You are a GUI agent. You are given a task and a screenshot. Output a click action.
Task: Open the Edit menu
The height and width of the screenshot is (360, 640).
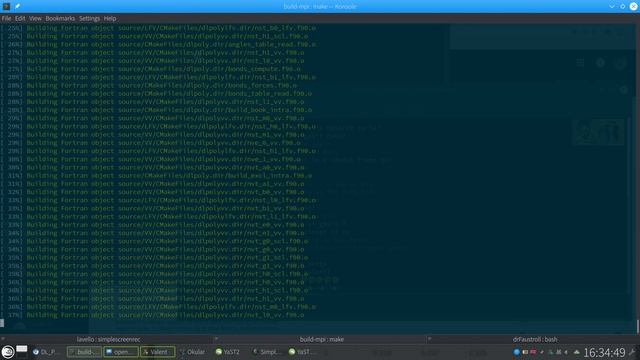tap(20, 18)
